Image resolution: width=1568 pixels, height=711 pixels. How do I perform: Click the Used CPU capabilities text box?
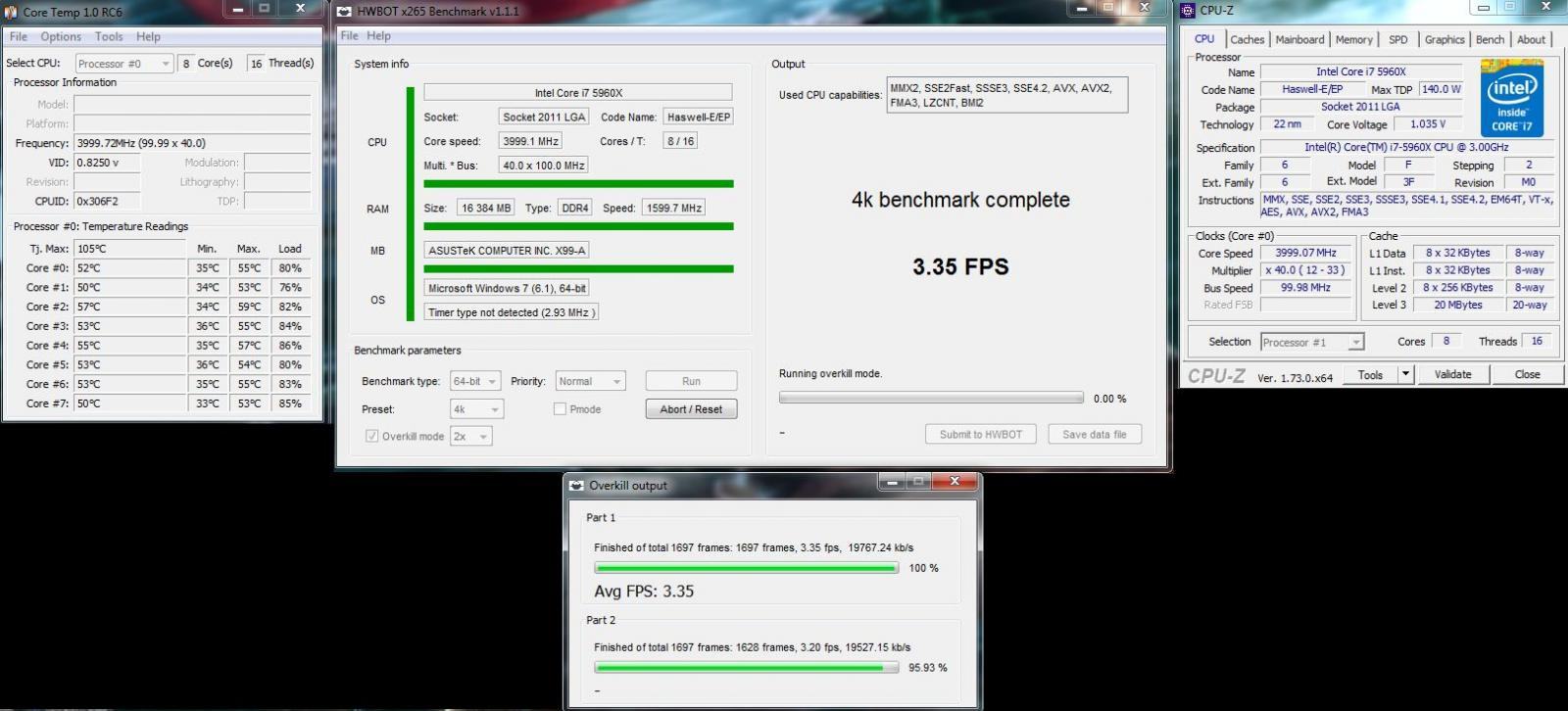point(1007,94)
